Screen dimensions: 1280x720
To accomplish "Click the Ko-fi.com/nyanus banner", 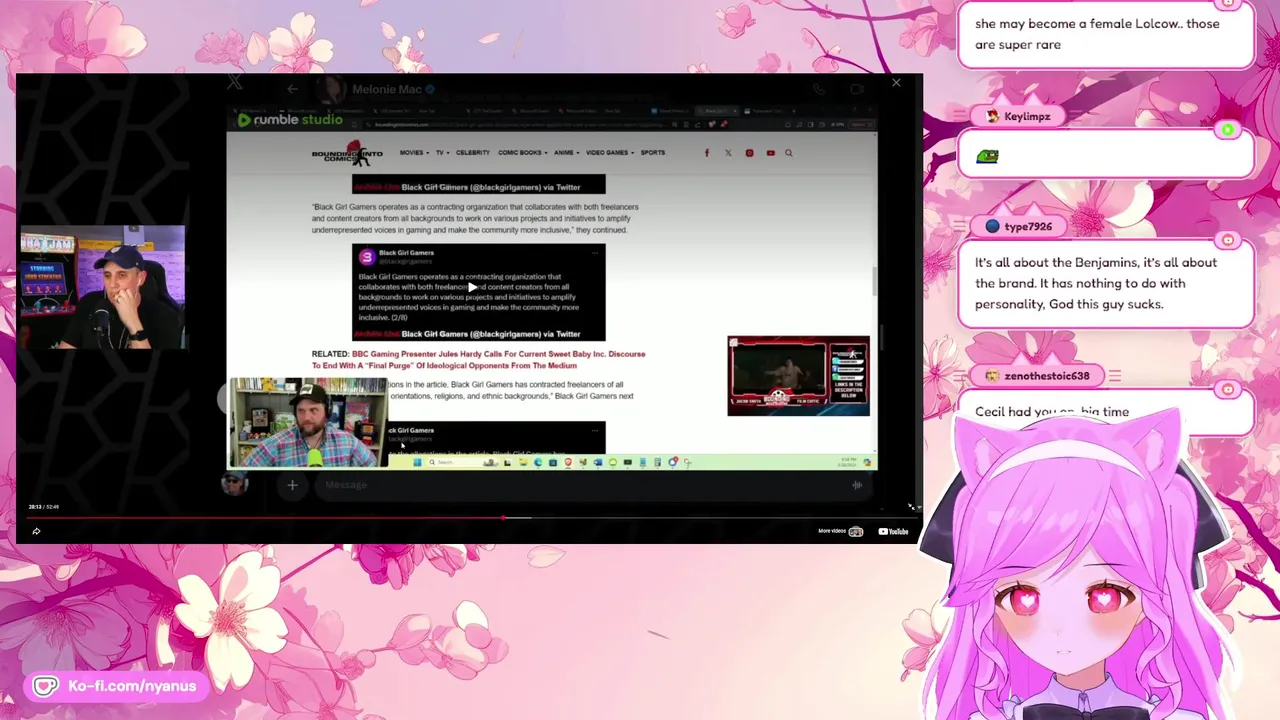I will 119,686.
